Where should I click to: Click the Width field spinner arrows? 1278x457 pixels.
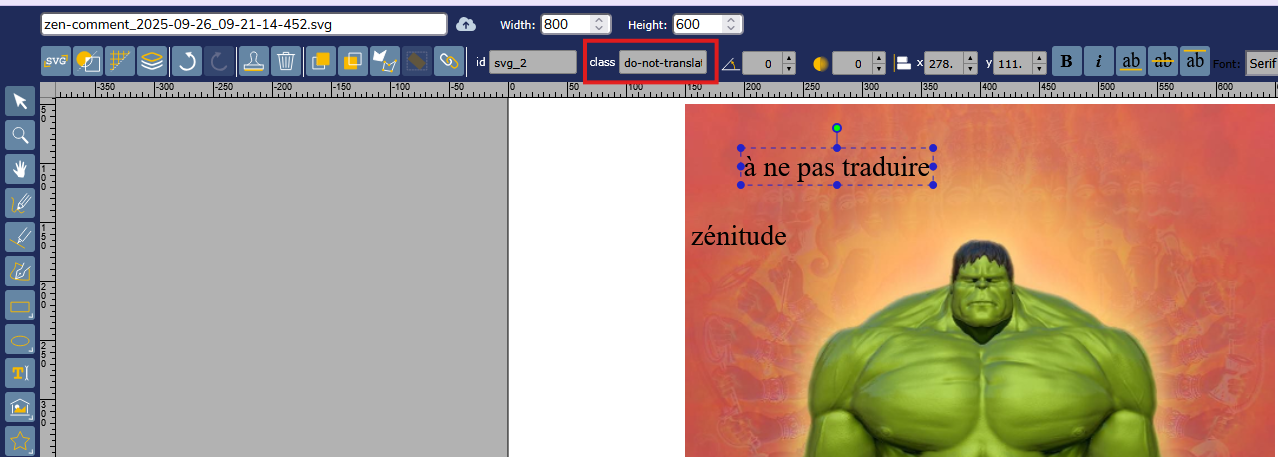coord(598,24)
